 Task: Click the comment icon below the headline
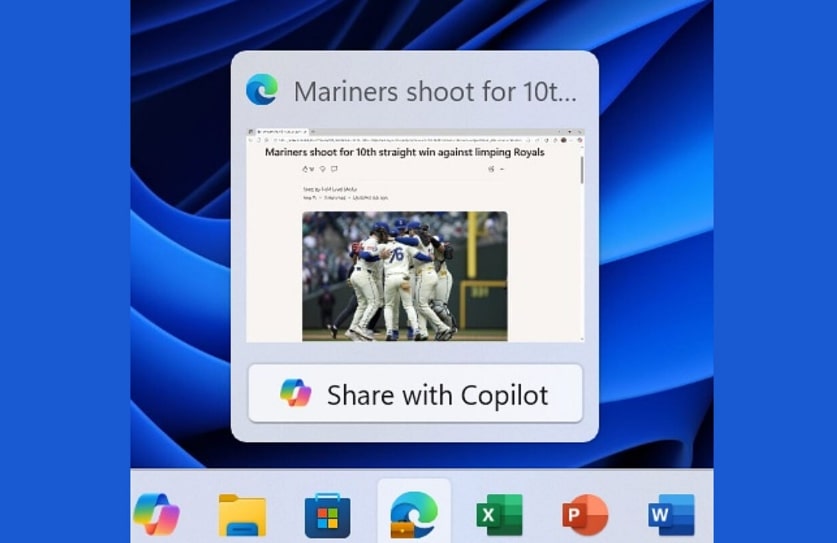point(333,169)
